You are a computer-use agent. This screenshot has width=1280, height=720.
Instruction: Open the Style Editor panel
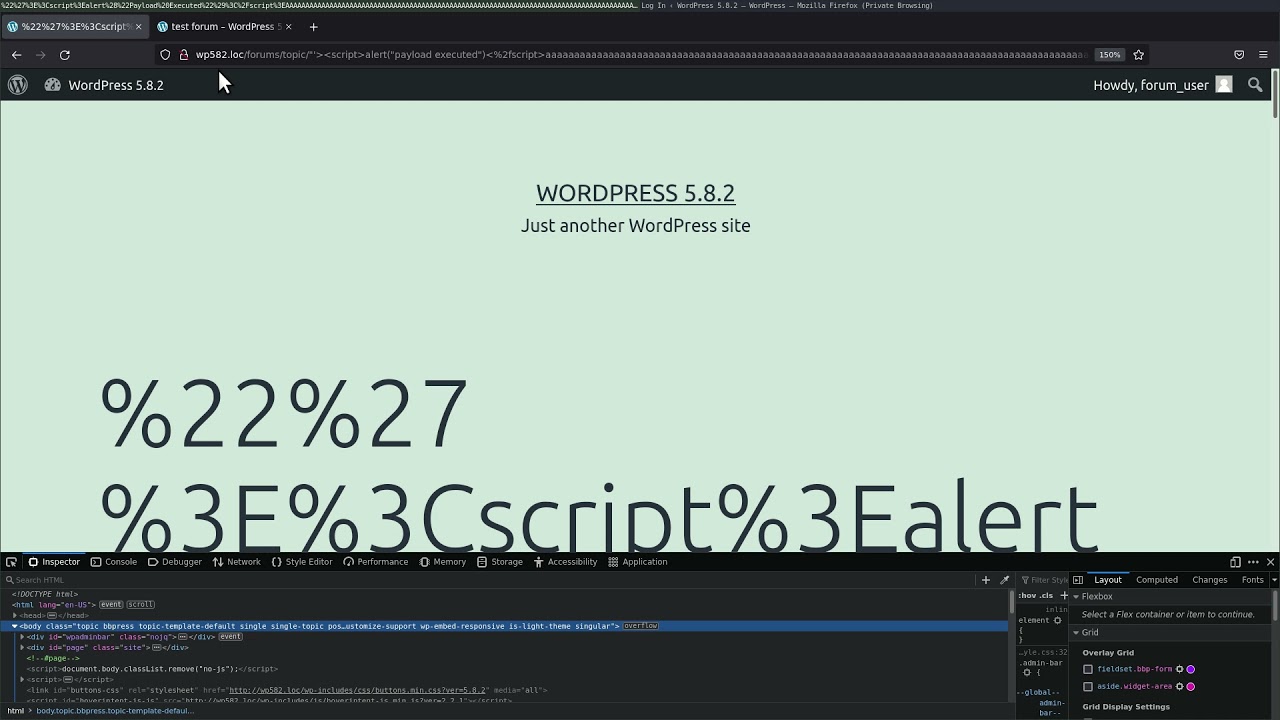[x=302, y=562]
